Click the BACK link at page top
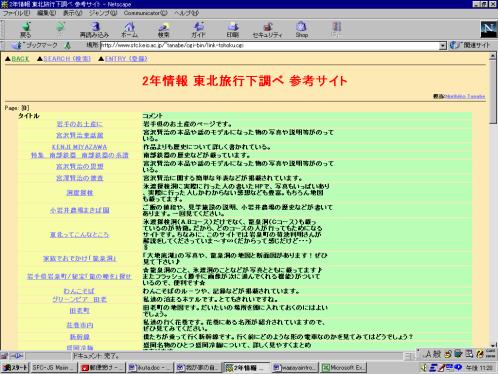The width and height of the screenshot is (498, 374). tap(20, 59)
